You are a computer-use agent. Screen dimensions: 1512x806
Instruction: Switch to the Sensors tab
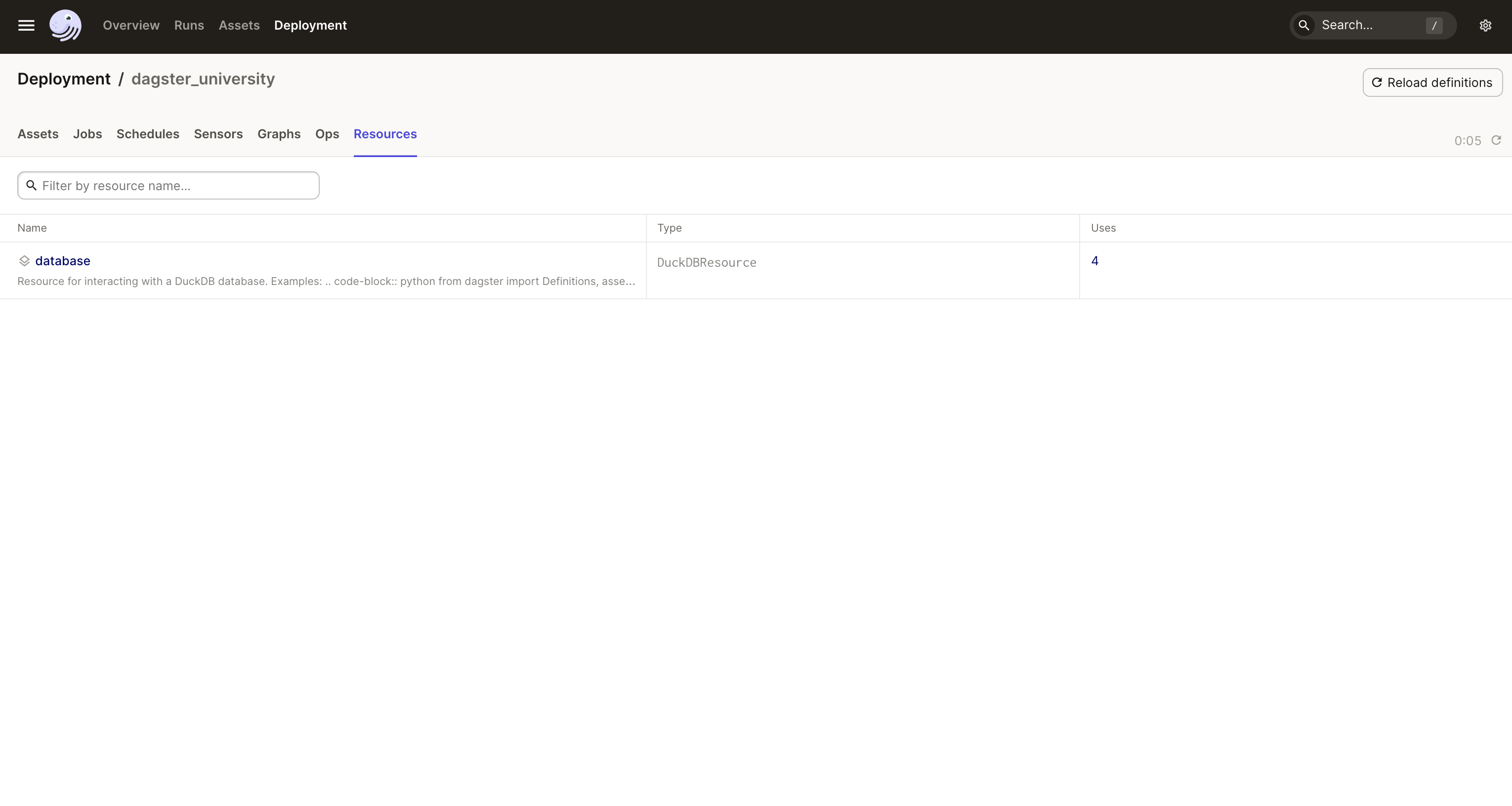pos(218,134)
